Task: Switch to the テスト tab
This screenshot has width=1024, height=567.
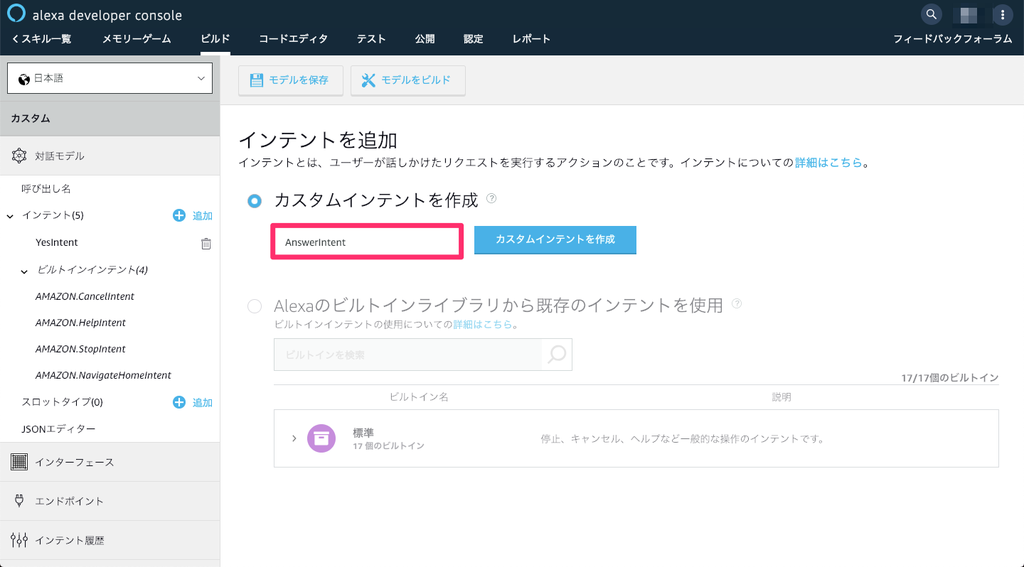Action: point(371,39)
